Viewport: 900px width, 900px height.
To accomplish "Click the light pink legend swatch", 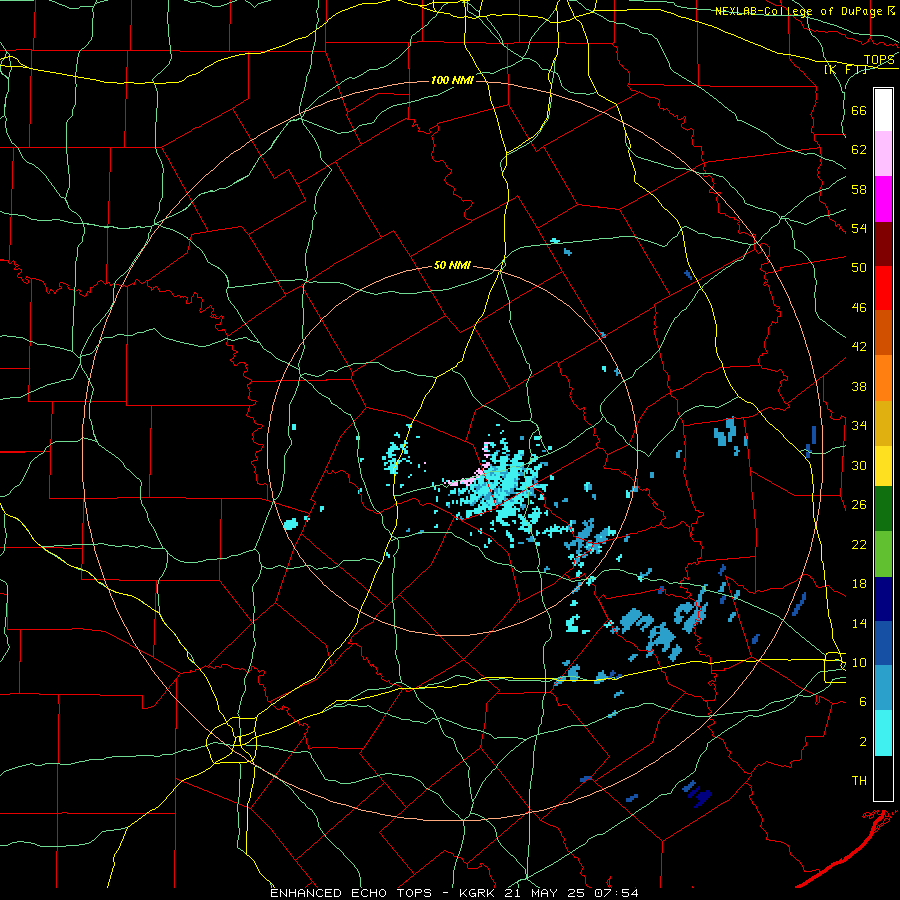I will (883, 153).
